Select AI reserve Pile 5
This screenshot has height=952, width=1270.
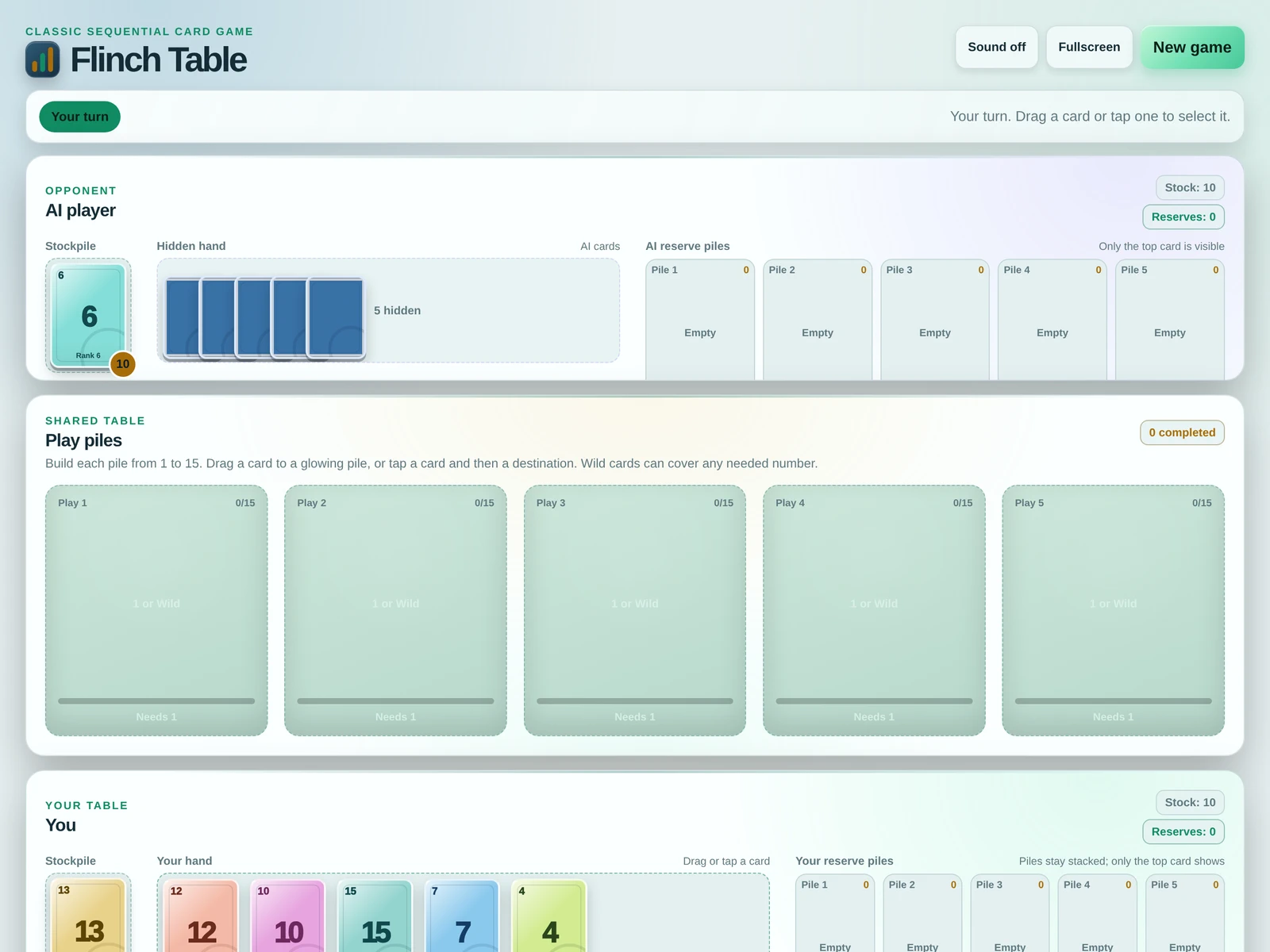(1170, 320)
